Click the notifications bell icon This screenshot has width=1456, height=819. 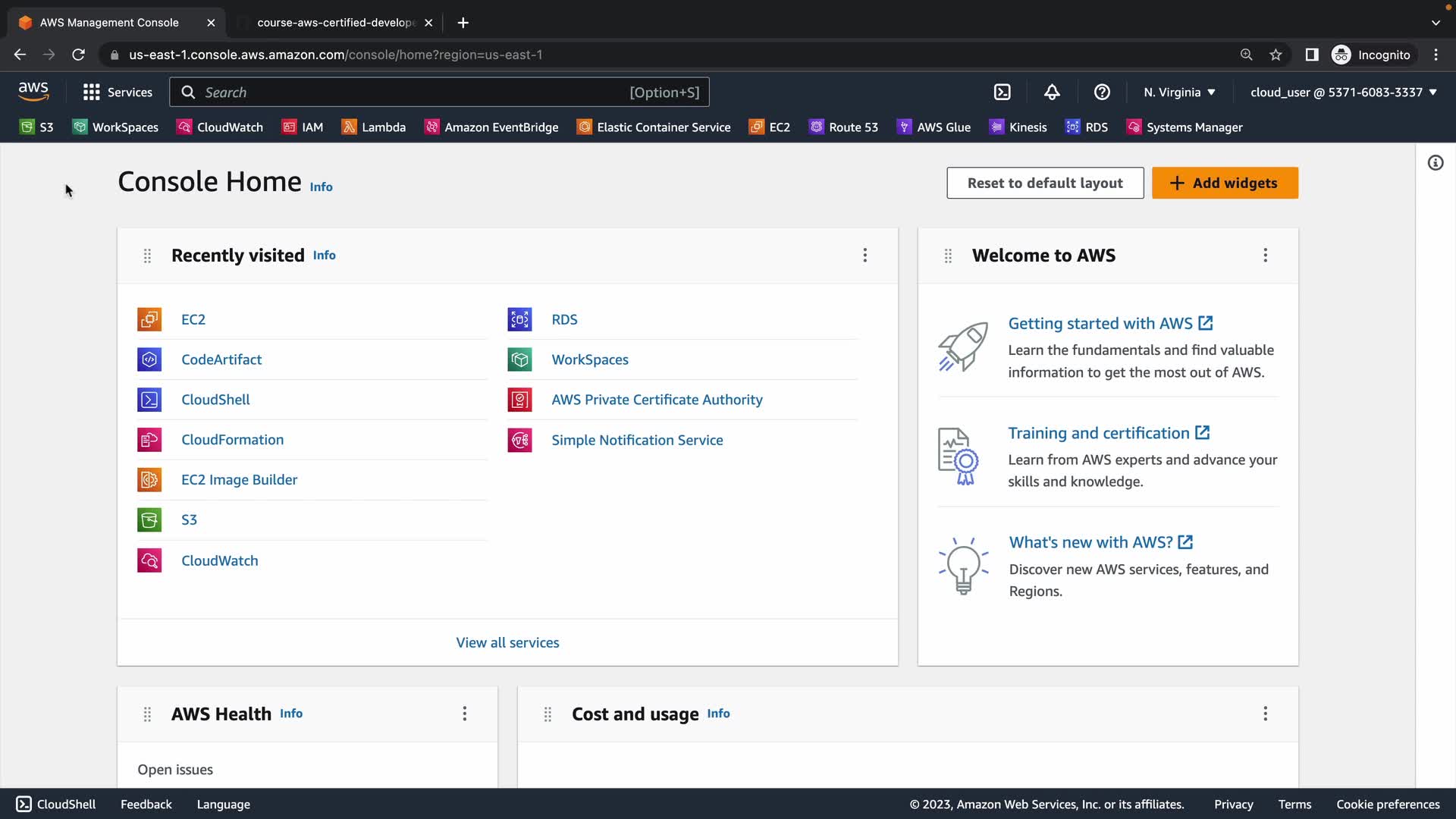tap(1052, 93)
